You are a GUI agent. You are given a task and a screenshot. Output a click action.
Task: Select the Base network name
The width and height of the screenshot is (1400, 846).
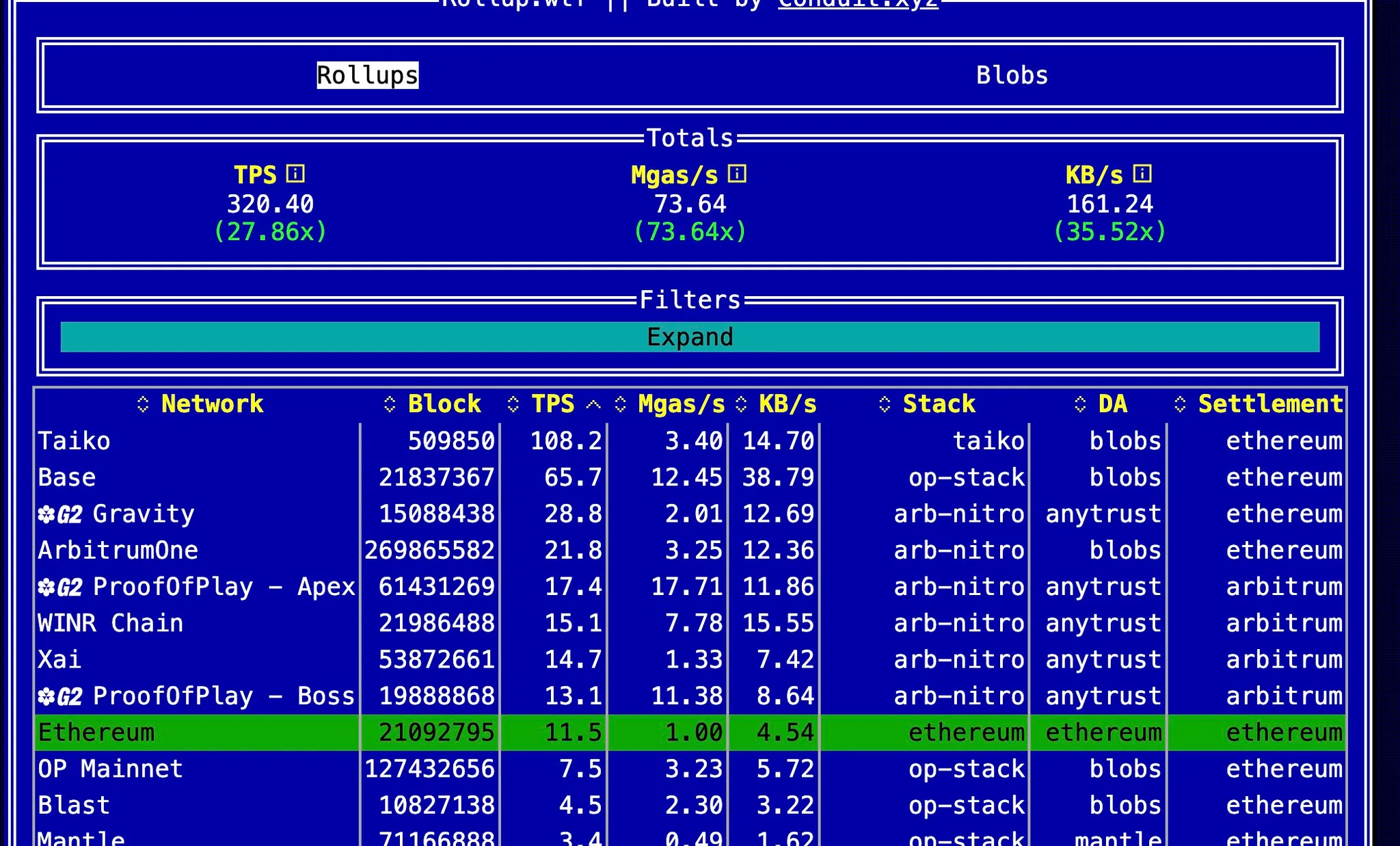[67, 477]
